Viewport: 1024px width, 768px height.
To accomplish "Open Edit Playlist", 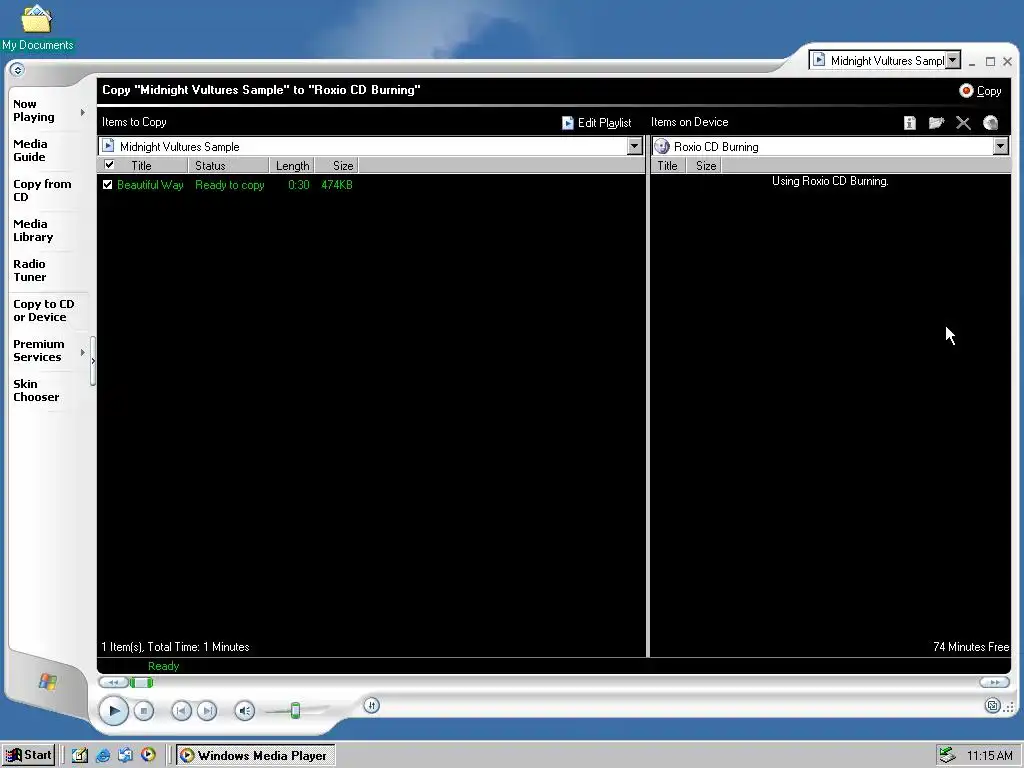I will coord(596,123).
